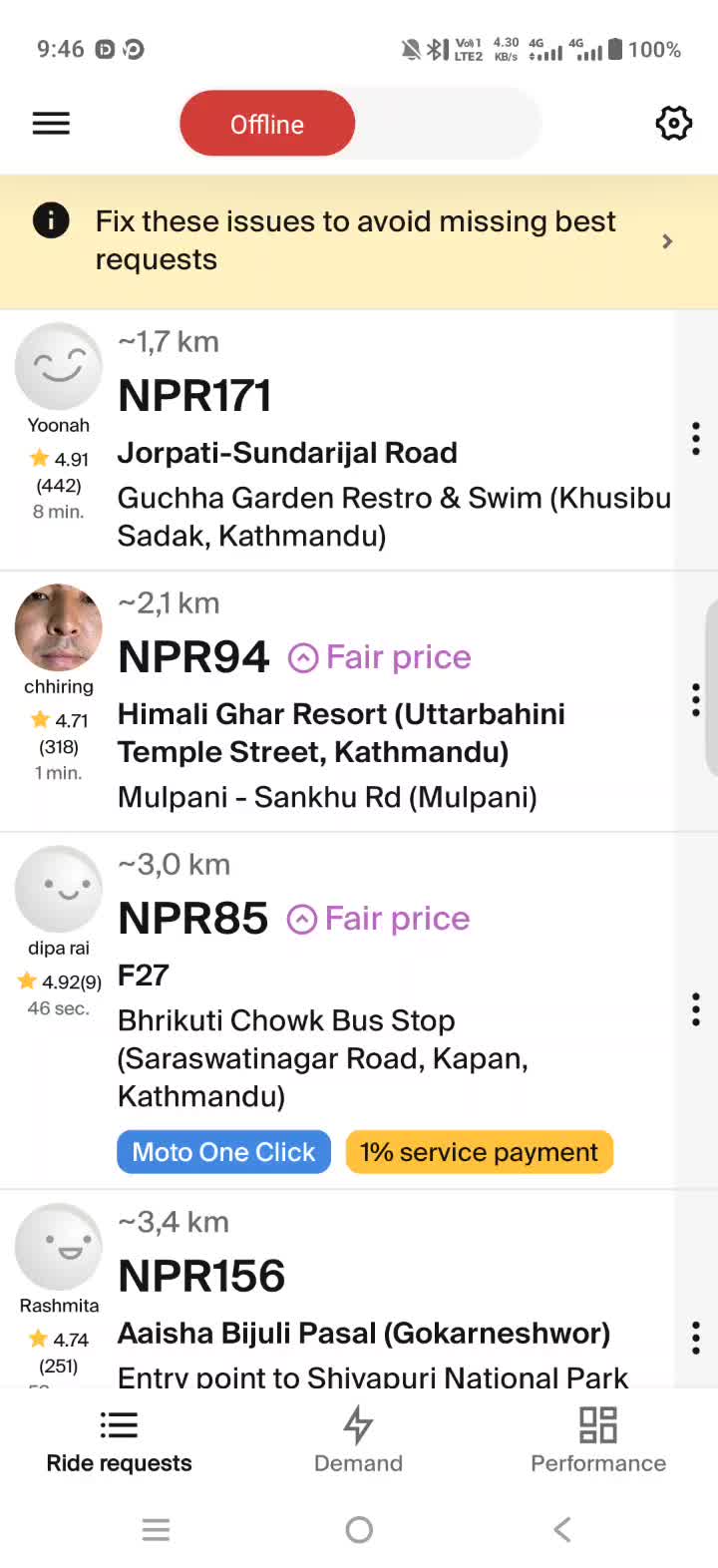Open three-dot menu for NPR156 request
The height and width of the screenshot is (1568, 718).
696,1338
